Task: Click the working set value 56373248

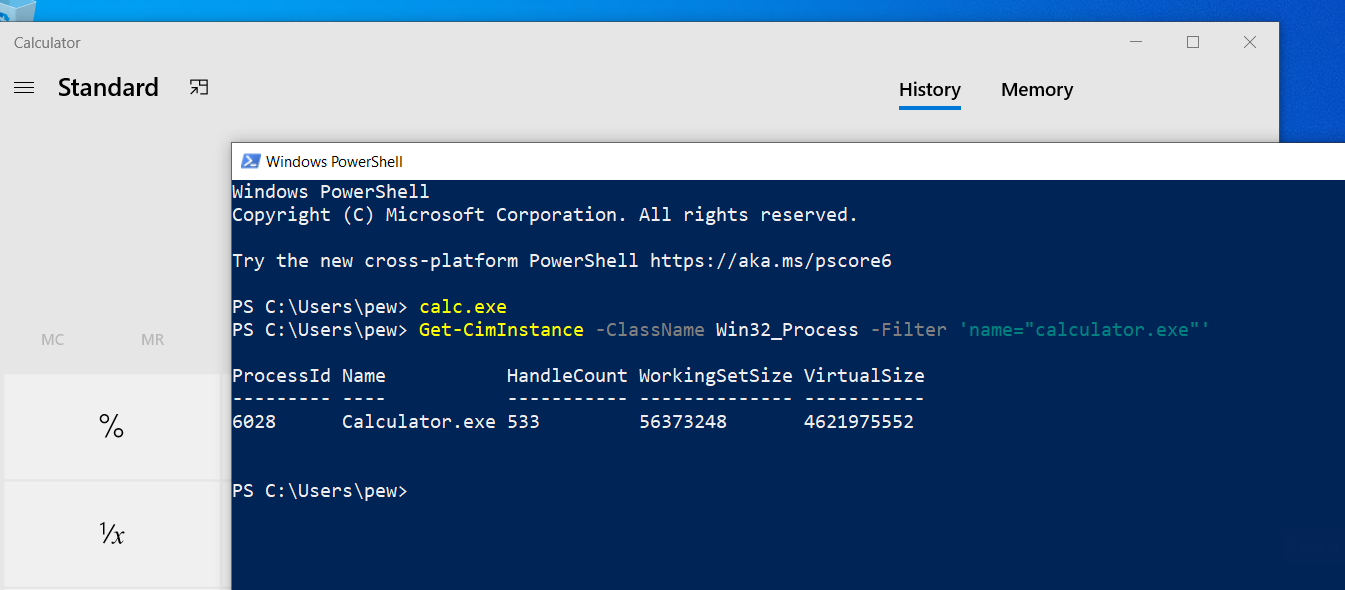Action: click(683, 422)
